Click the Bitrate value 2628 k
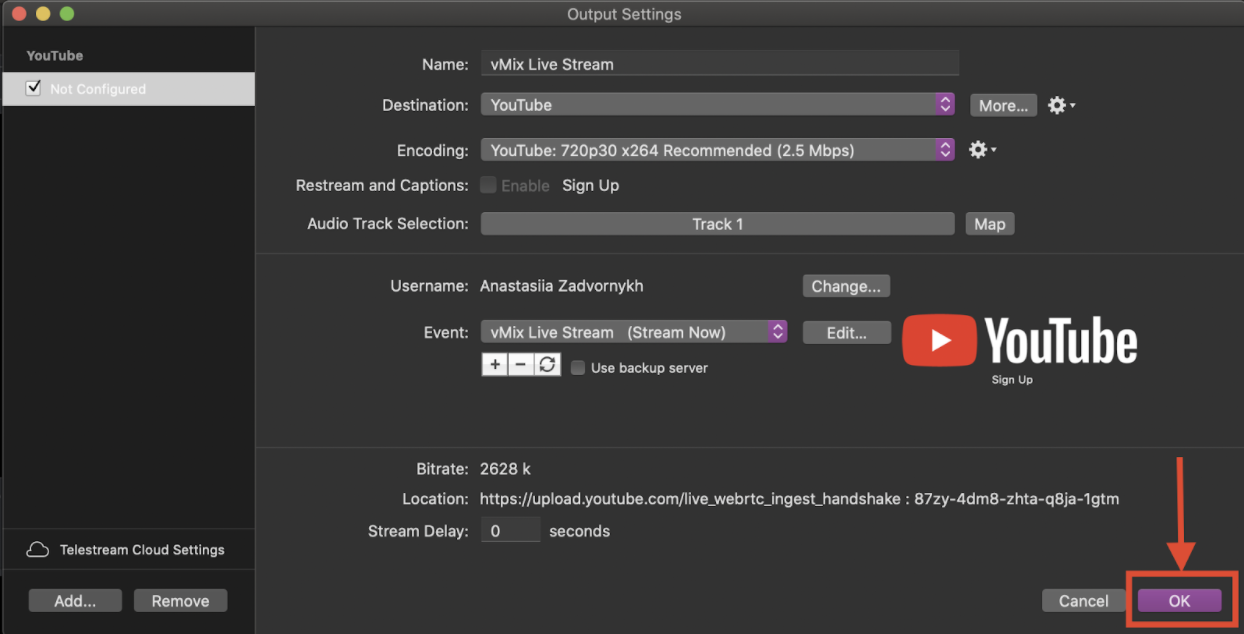This screenshot has width=1244, height=634. [506, 469]
